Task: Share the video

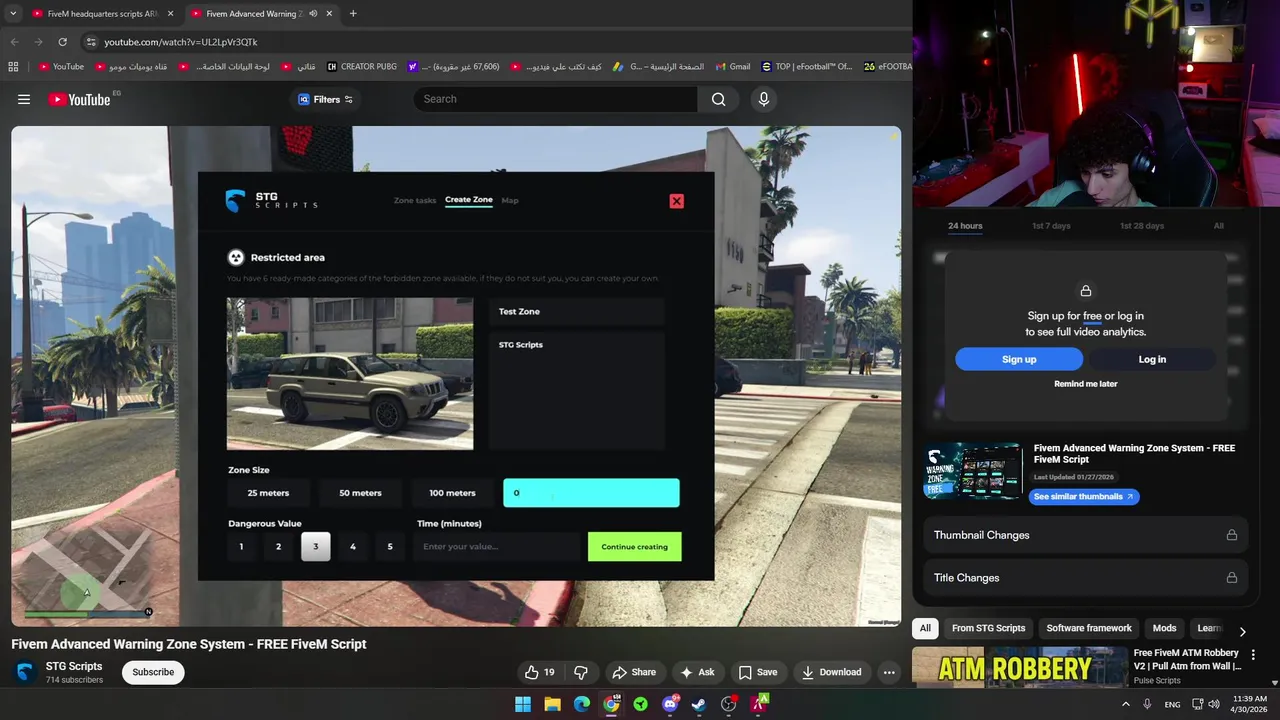Action: 634,672
